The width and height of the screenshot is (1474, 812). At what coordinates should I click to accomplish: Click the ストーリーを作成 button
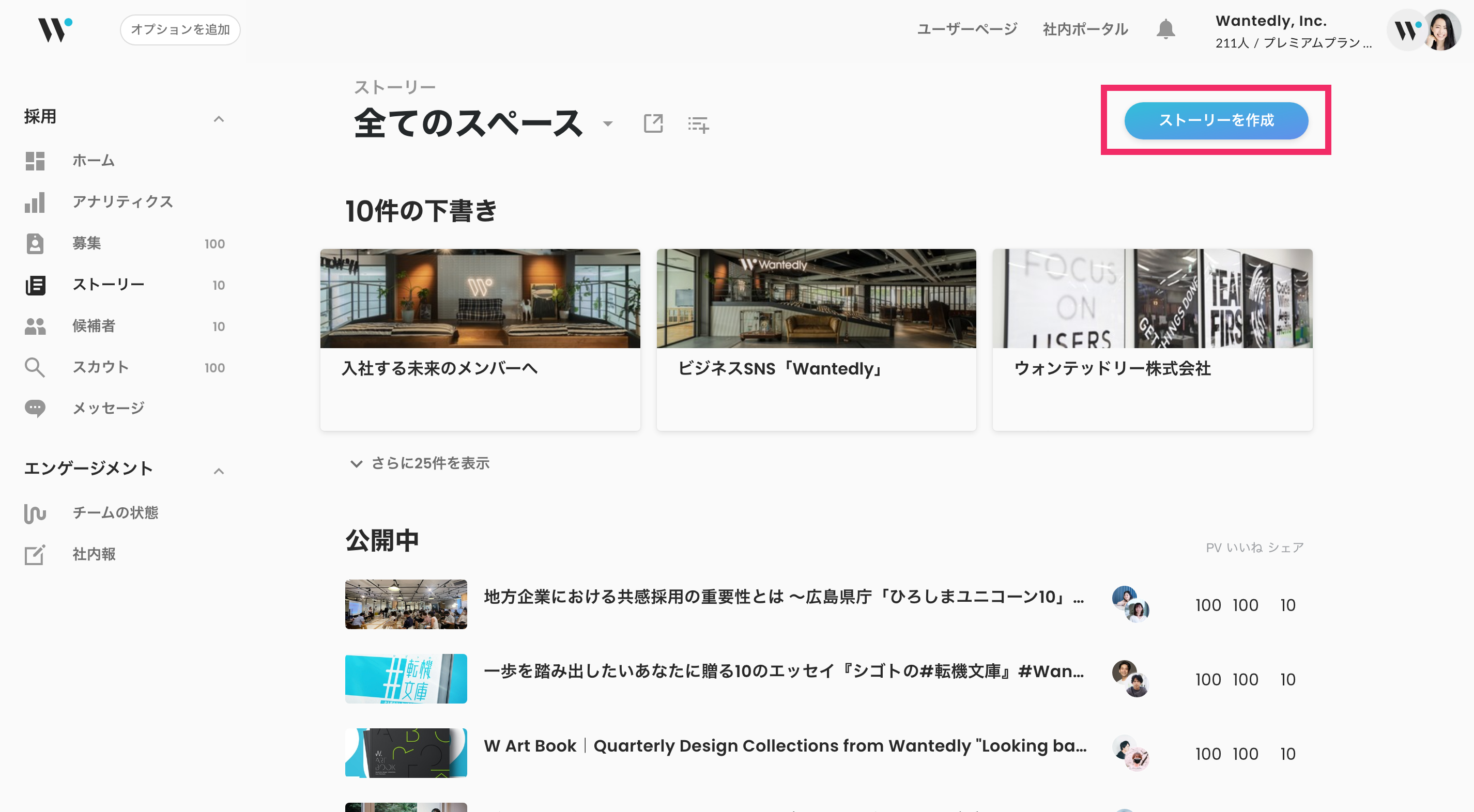(x=1216, y=121)
